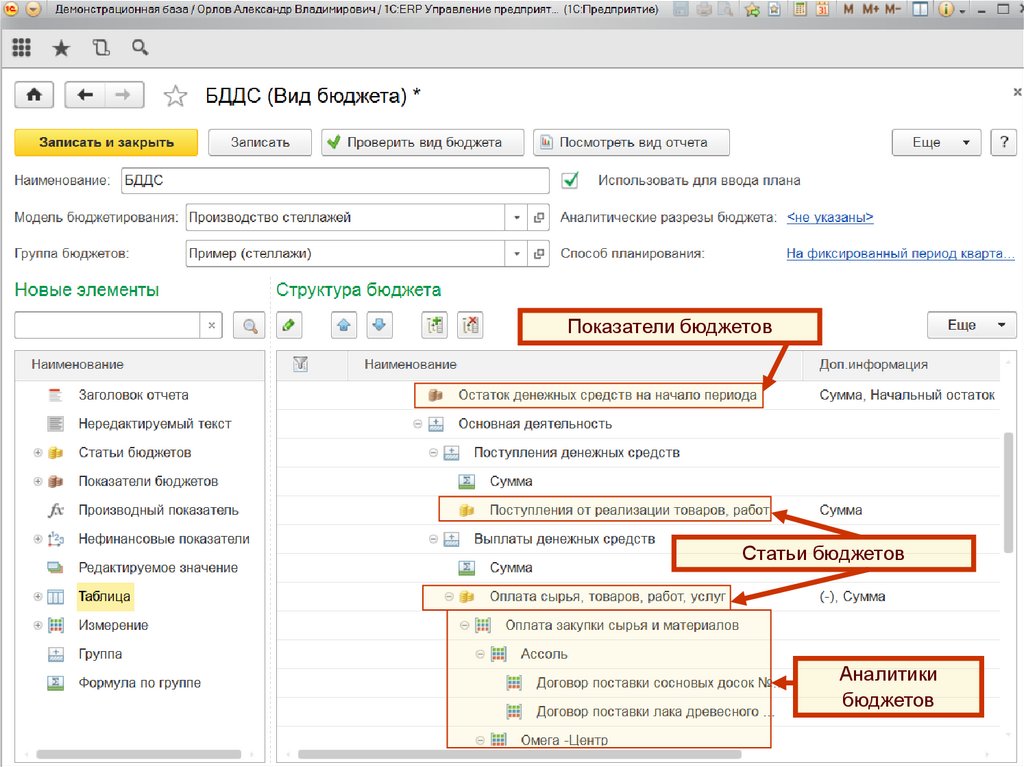The height and width of the screenshot is (767, 1024).
Task: Collapse Оплата сырья, товаров, работ, услуг
Action: 449,596
